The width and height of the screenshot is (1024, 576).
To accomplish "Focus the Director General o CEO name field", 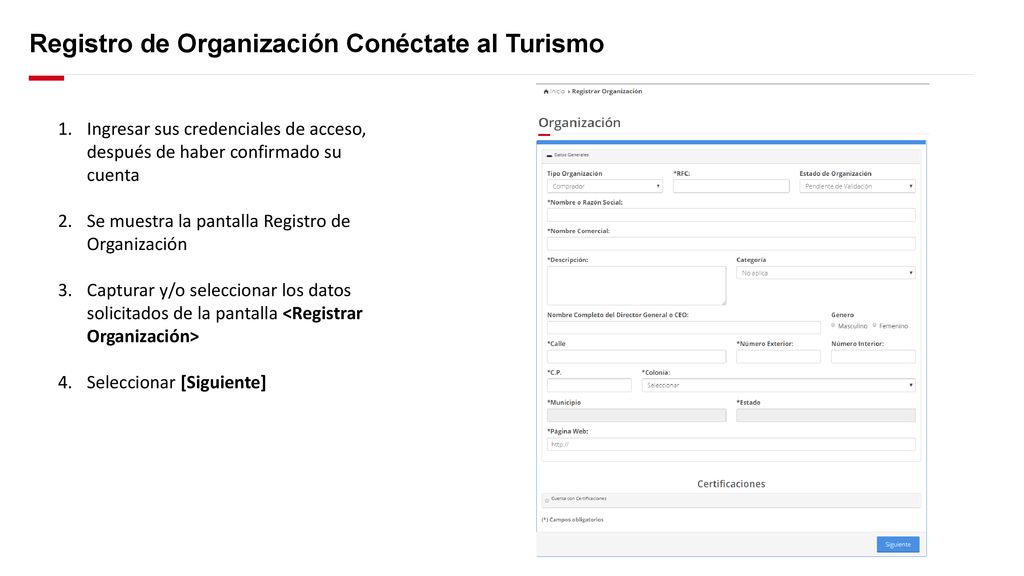I will point(684,327).
